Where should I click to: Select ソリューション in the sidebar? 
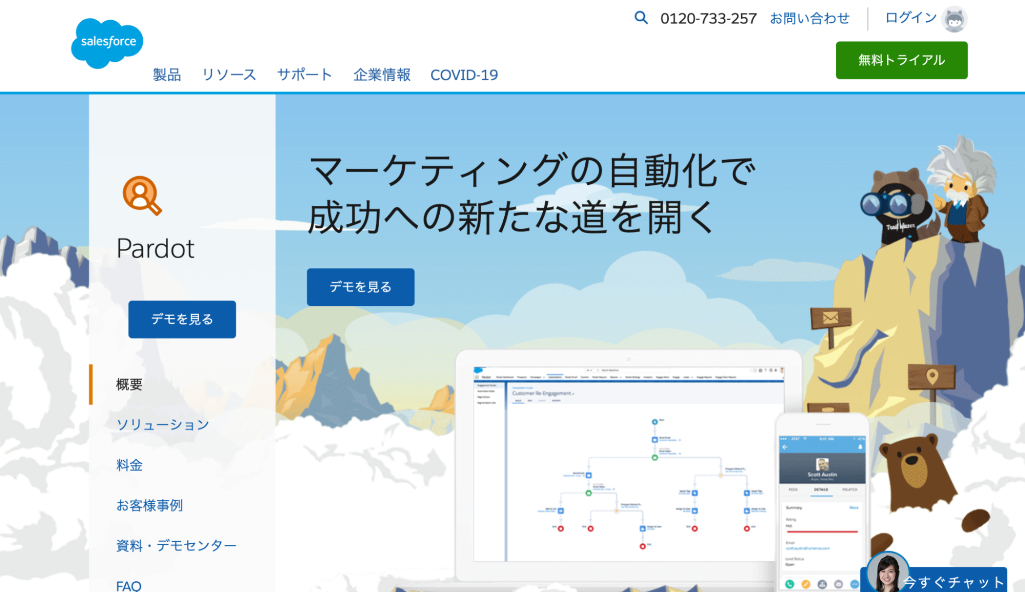click(163, 424)
